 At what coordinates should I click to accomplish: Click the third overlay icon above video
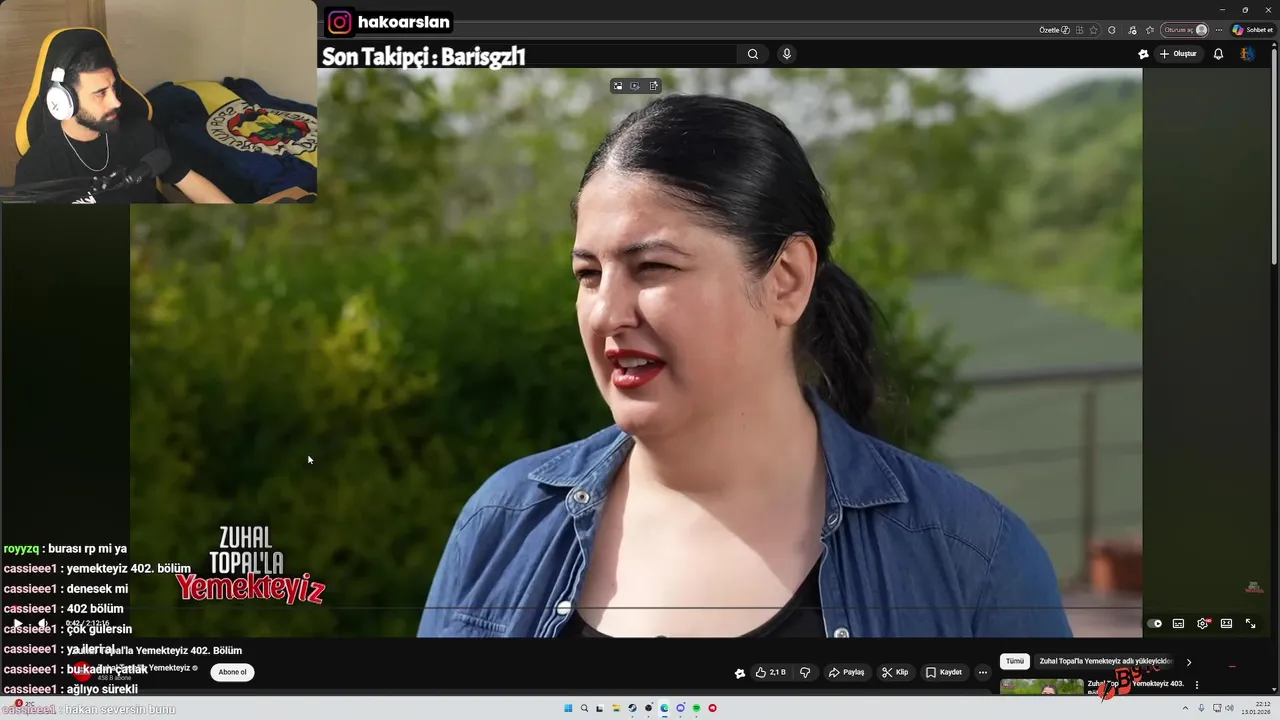[654, 86]
